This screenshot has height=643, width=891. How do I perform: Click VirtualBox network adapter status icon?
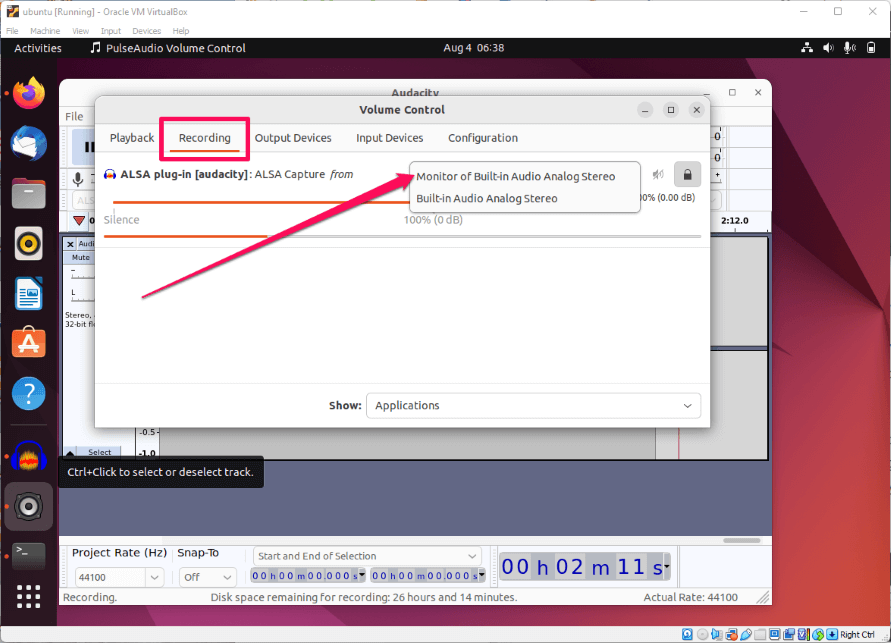(x=731, y=634)
